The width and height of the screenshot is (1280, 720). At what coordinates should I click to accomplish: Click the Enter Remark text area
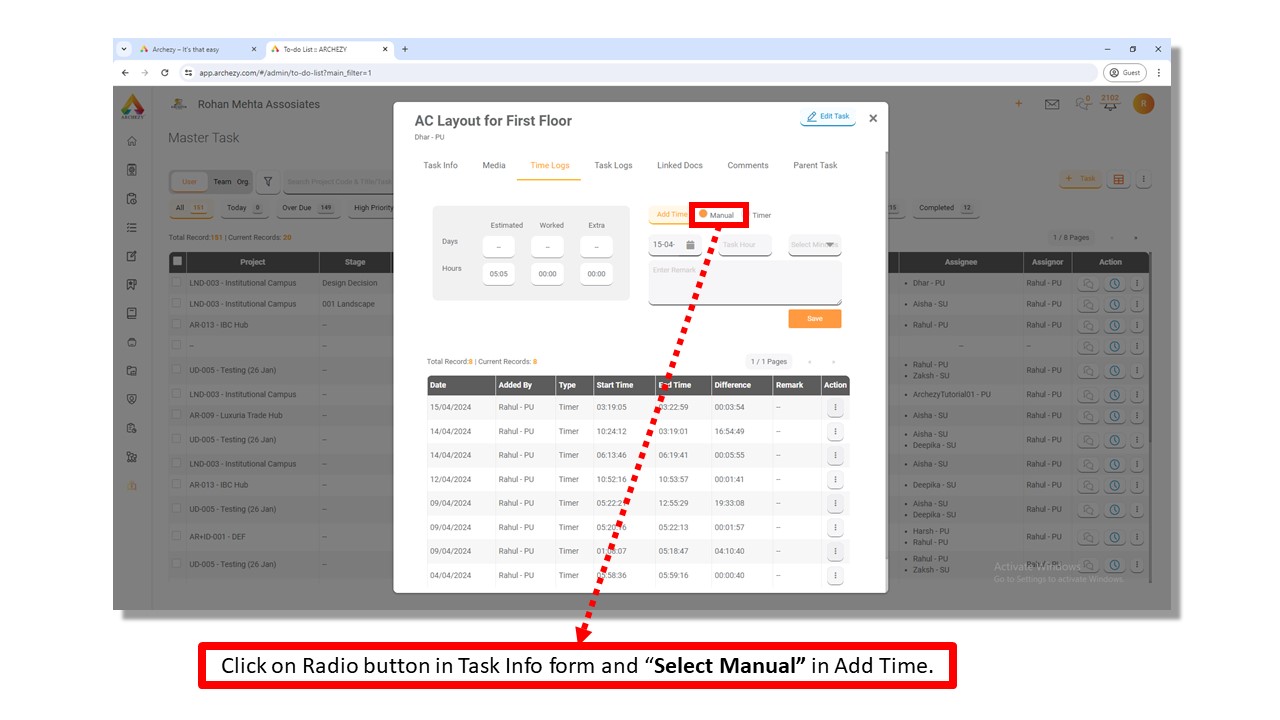tap(745, 283)
